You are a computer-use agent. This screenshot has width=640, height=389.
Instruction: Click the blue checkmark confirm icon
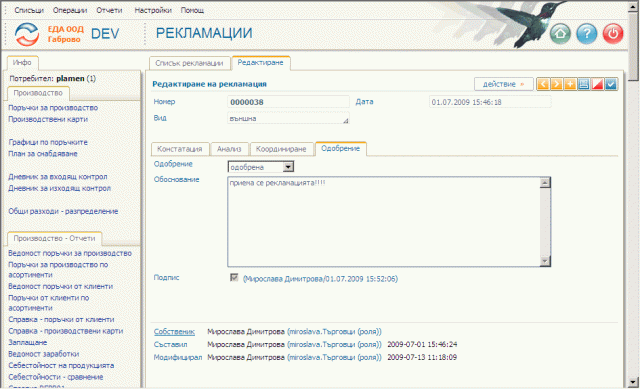coord(611,84)
